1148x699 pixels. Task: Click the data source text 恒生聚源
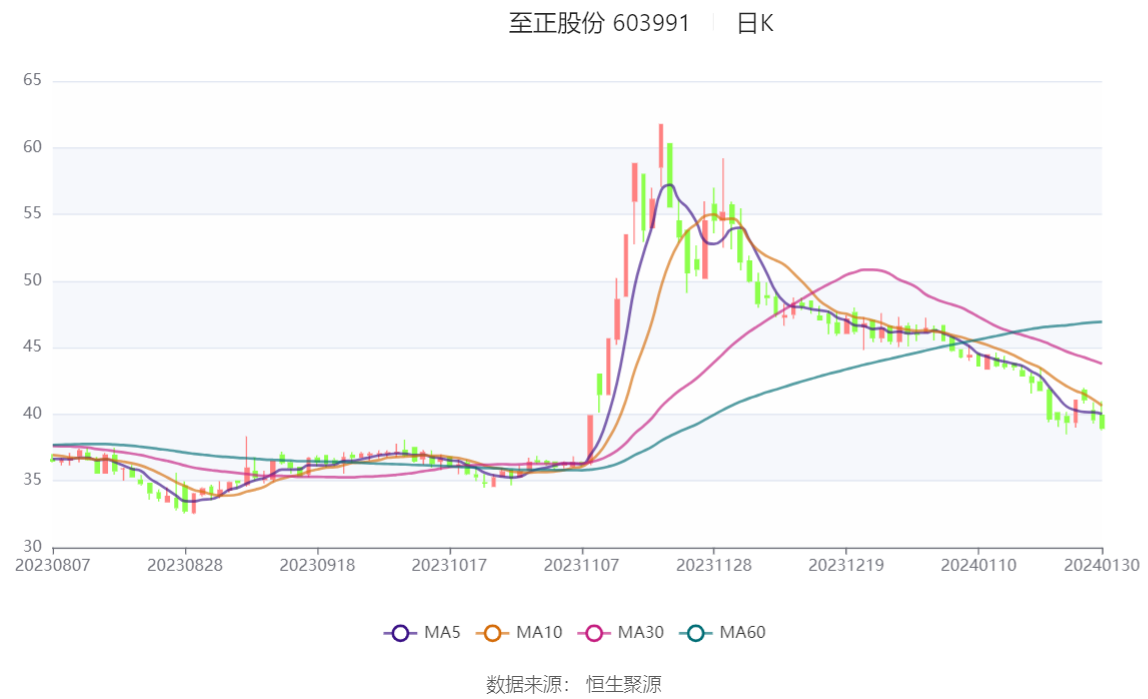pyautogui.click(x=624, y=684)
